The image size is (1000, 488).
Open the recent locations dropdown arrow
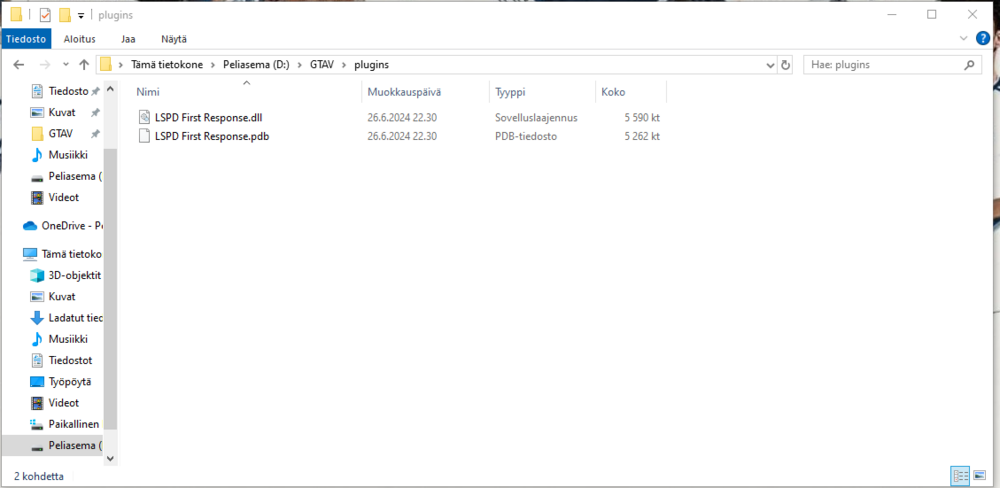coord(66,65)
